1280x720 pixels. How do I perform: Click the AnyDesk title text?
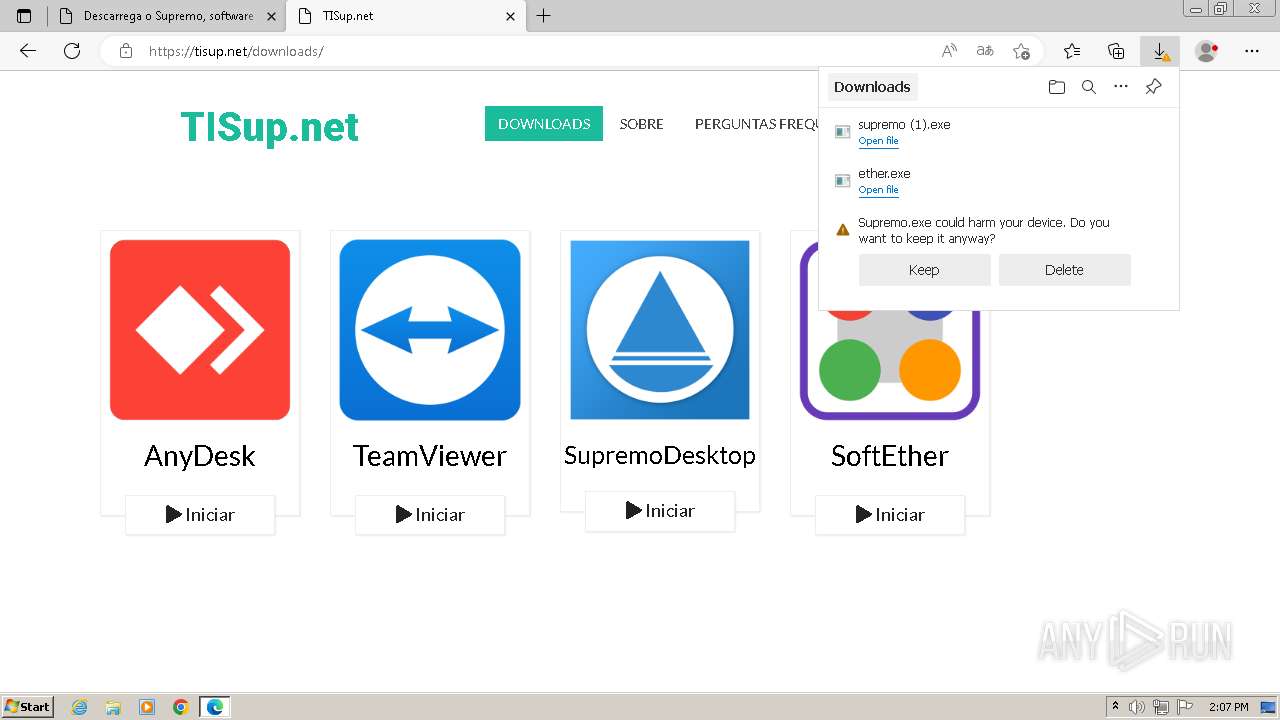point(200,456)
